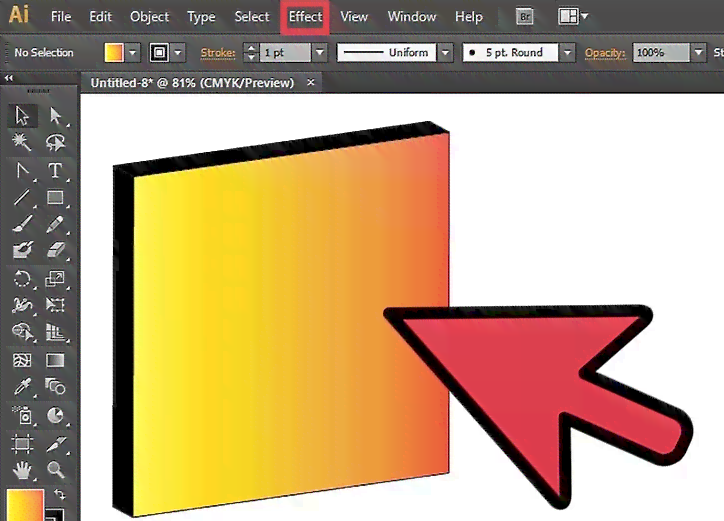
Task: Expand the stroke color dropdown arrow
Action: click(x=178, y=53)
